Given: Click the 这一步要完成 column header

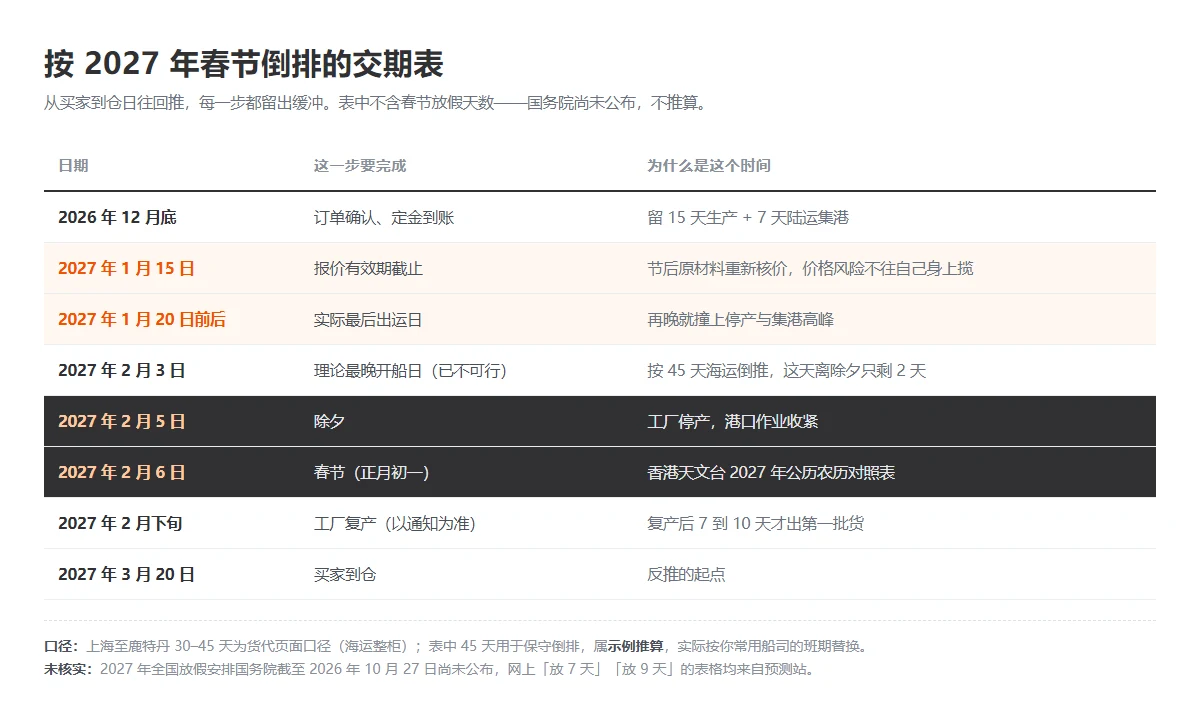Looking at the screenshot, I should tap(360, 166).
